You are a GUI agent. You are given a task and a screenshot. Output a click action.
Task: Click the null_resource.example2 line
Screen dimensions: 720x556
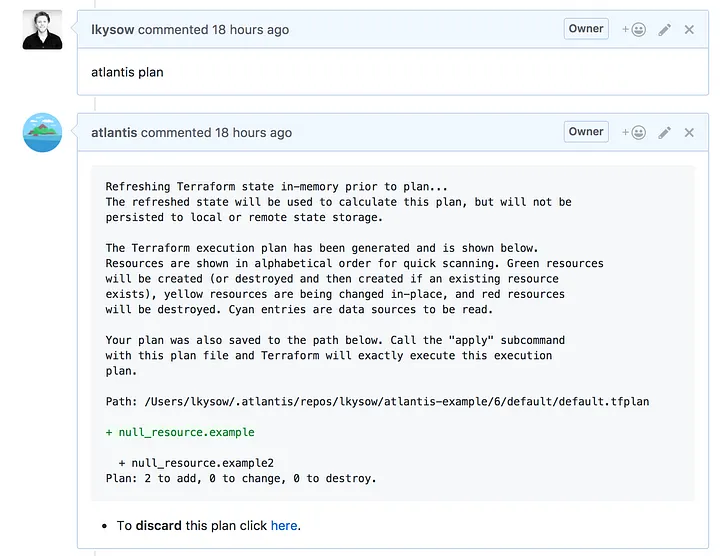pyautogui.click(x=196, y=463)
